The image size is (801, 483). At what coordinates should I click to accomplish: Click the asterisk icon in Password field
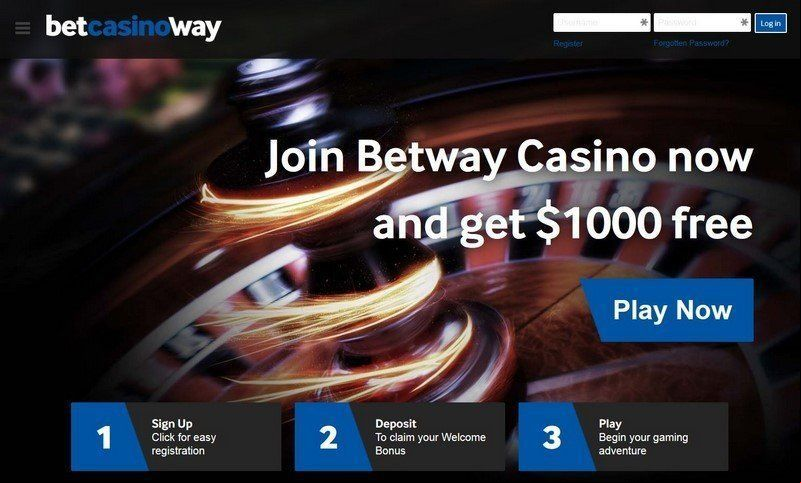pyautogui.click(x=744, y=22)
